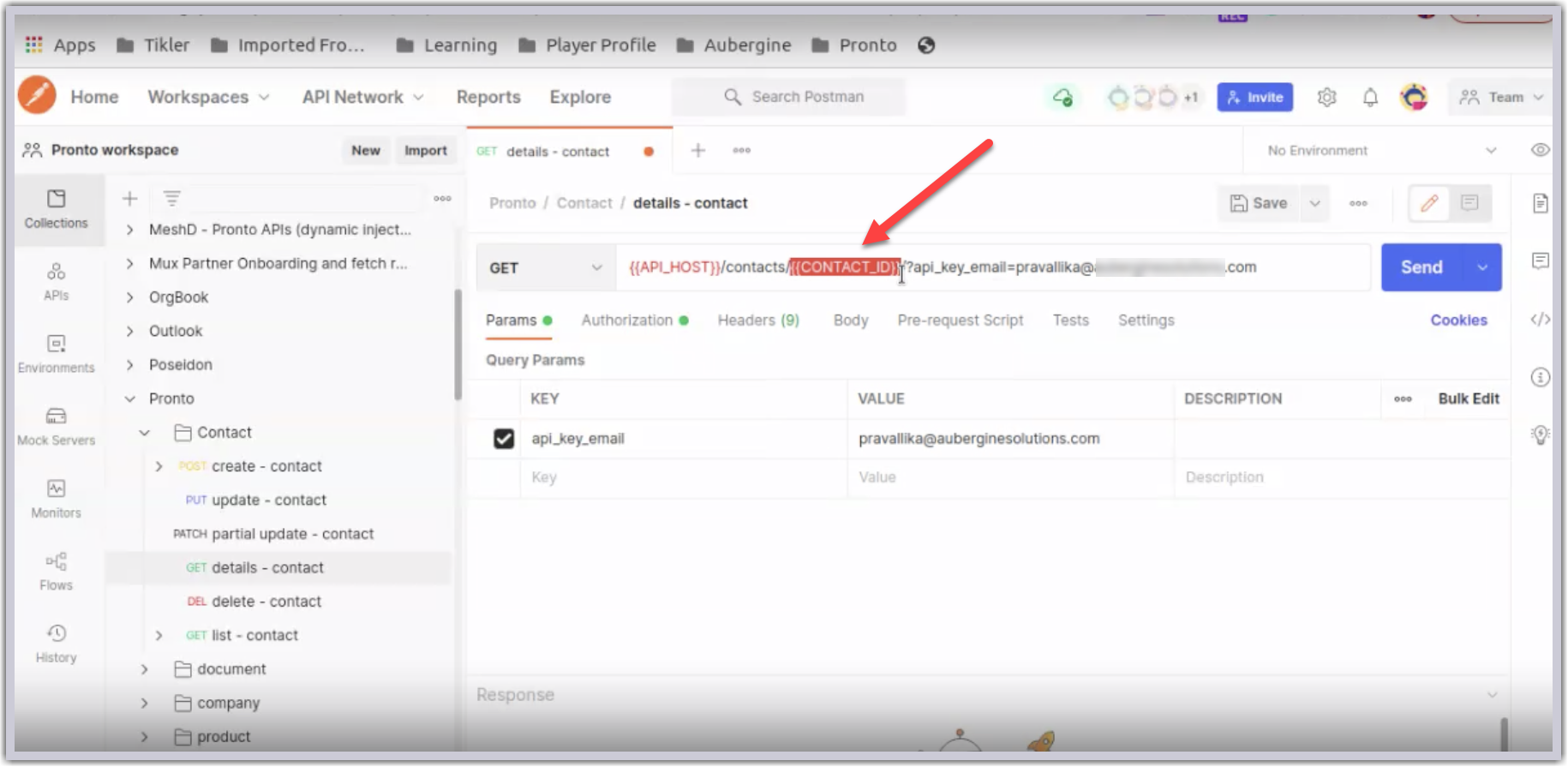Switch to the Body tab
Image resolution: width=1568 pixels, height=767 pixels.
pyautogui.click(x=851, y=321)
